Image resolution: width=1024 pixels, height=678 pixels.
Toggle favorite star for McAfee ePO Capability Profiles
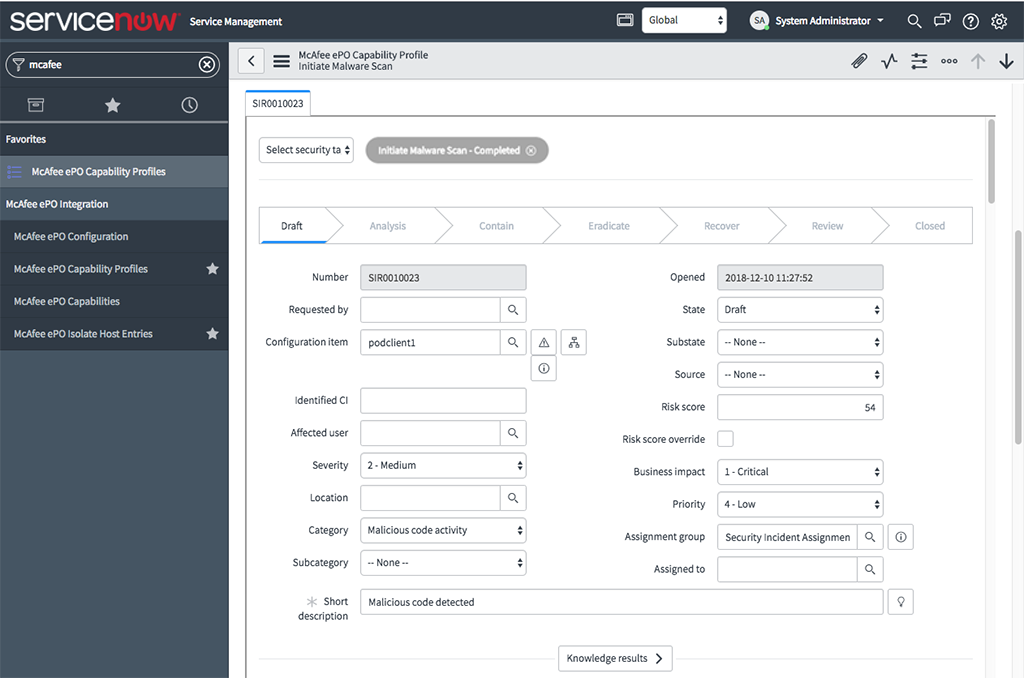coord(212,268)
